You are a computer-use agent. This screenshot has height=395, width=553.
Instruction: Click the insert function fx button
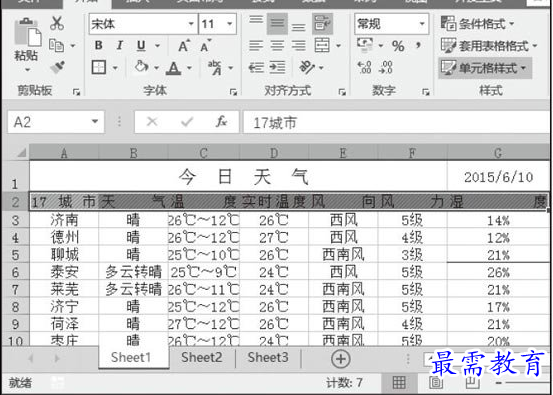coord(221,122)
